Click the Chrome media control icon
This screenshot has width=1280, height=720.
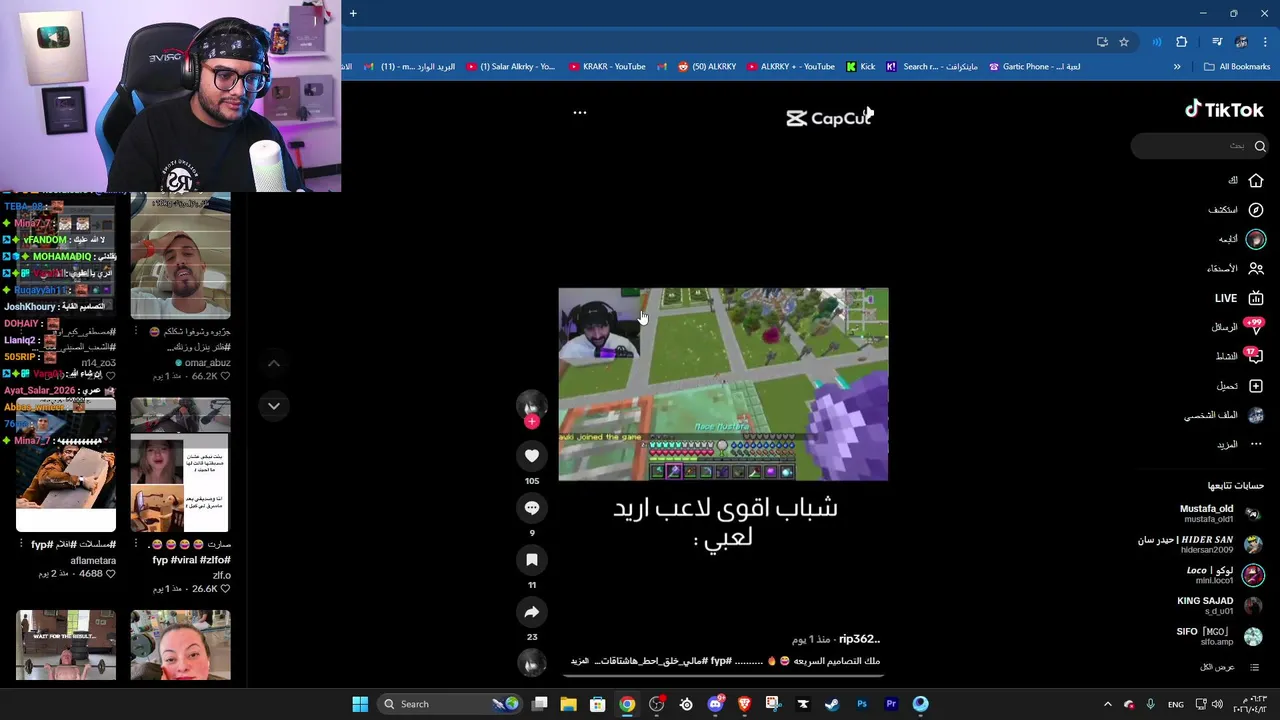coord(1217,42)
